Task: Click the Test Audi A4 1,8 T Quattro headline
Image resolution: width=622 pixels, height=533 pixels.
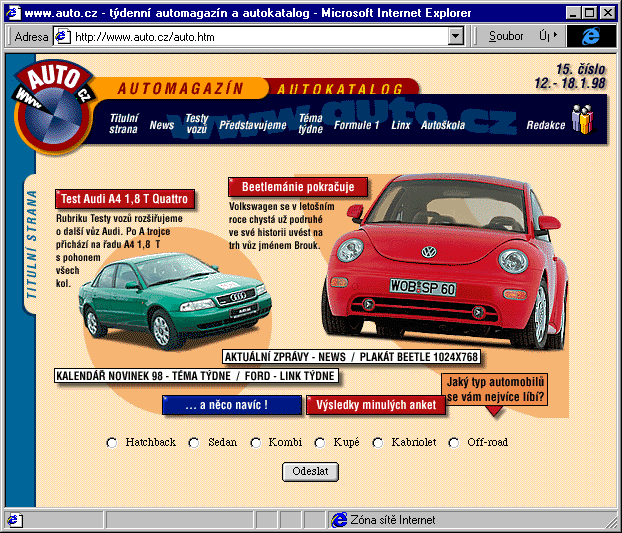Action: click(125, 199)
